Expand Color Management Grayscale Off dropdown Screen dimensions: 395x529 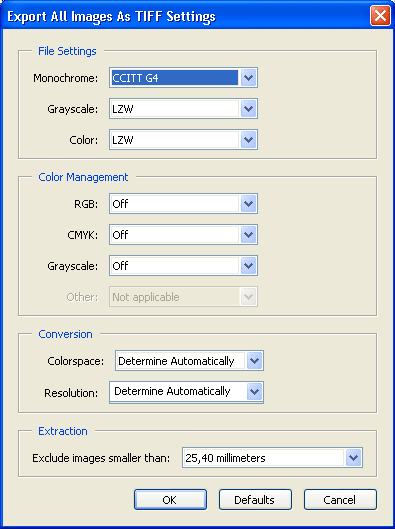click(x=248, y=266)
